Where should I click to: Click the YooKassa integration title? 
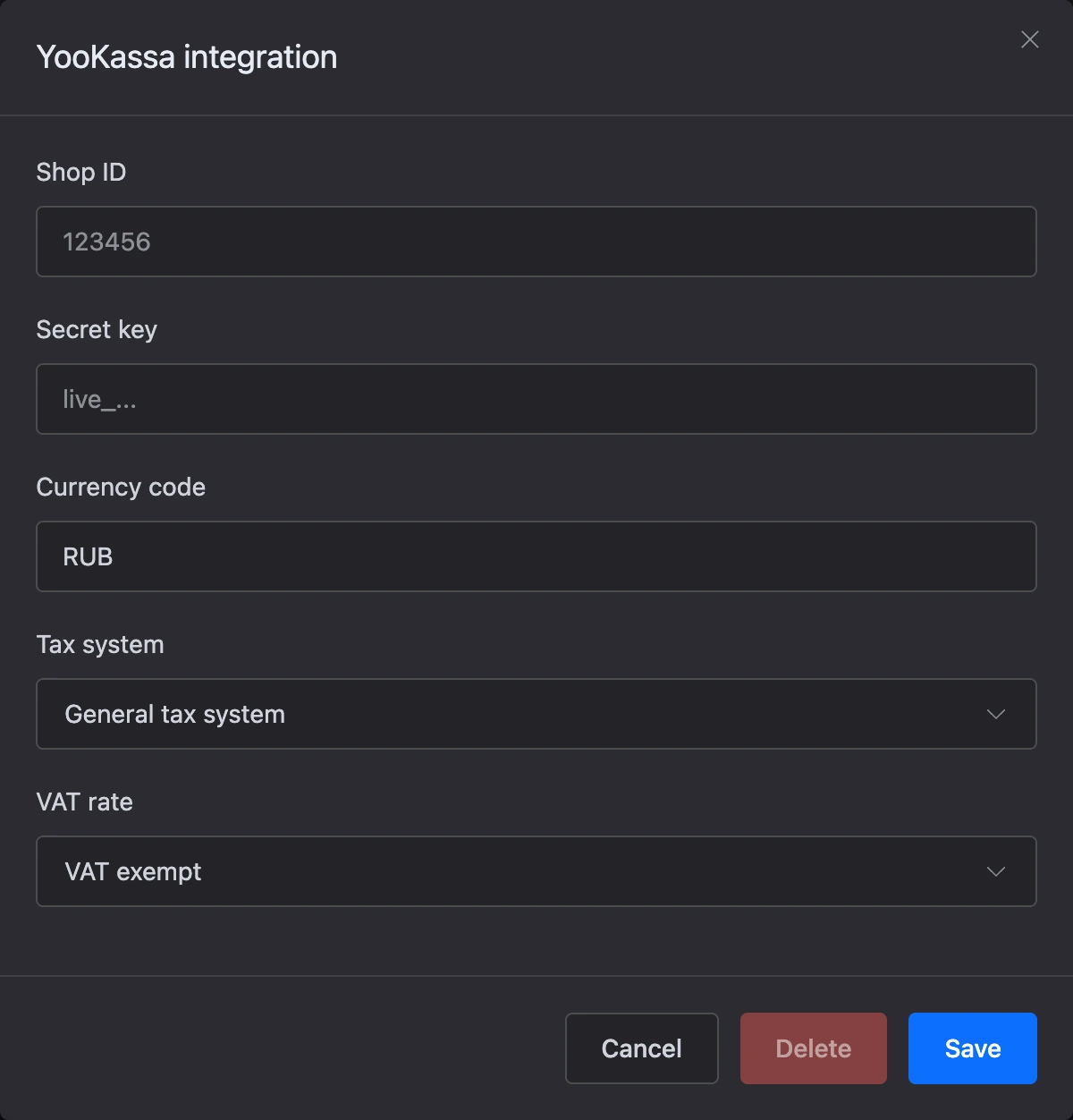tap(187, 57)
